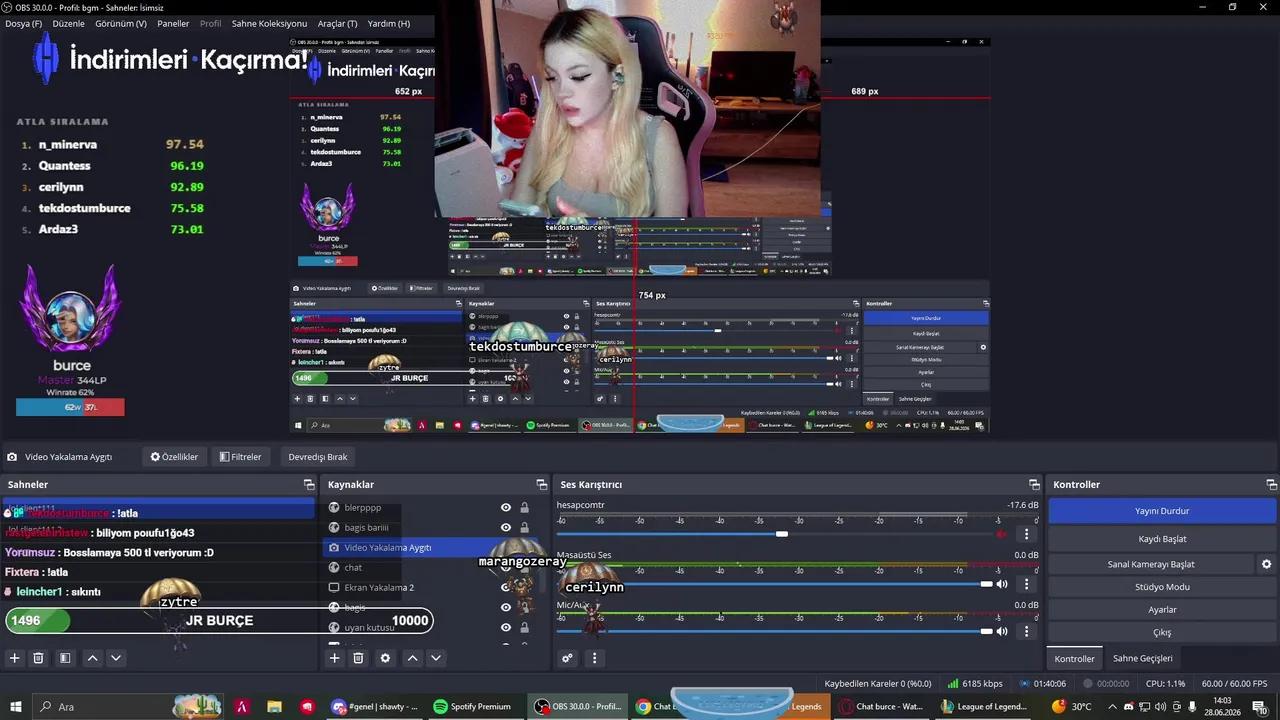This screenshot has height=720, width=1280.
Task: Open the scene filters icon in the Sahneler toolbar
Action: coord(65,658)
